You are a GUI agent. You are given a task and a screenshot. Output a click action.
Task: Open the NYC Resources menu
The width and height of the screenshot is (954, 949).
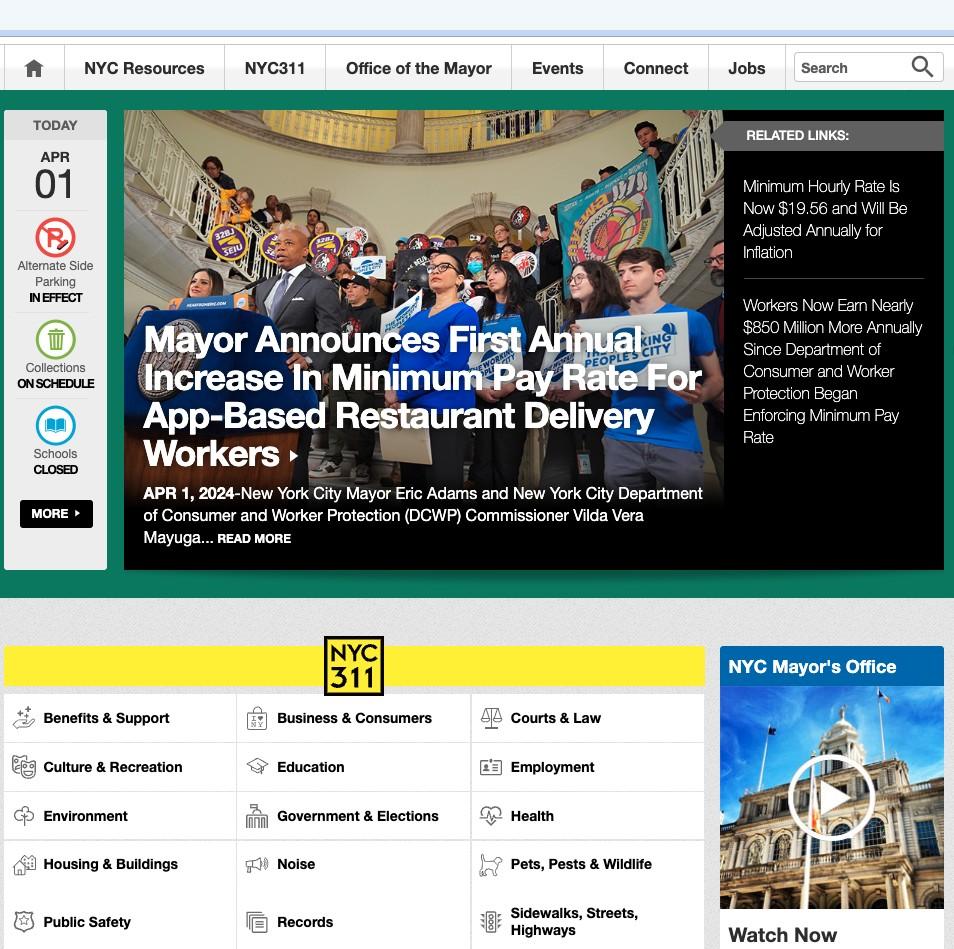144,68
